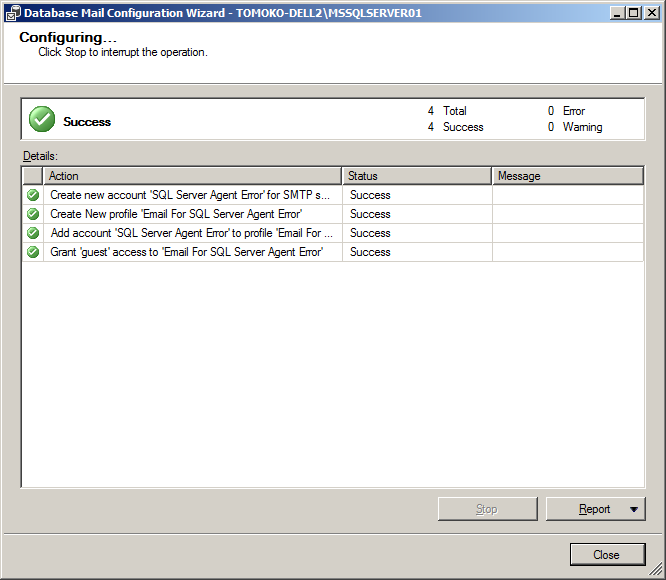Open the Report dropdown arrow
Image resolution: width=666 pixels, height=580 pixels.
point(634,510)
